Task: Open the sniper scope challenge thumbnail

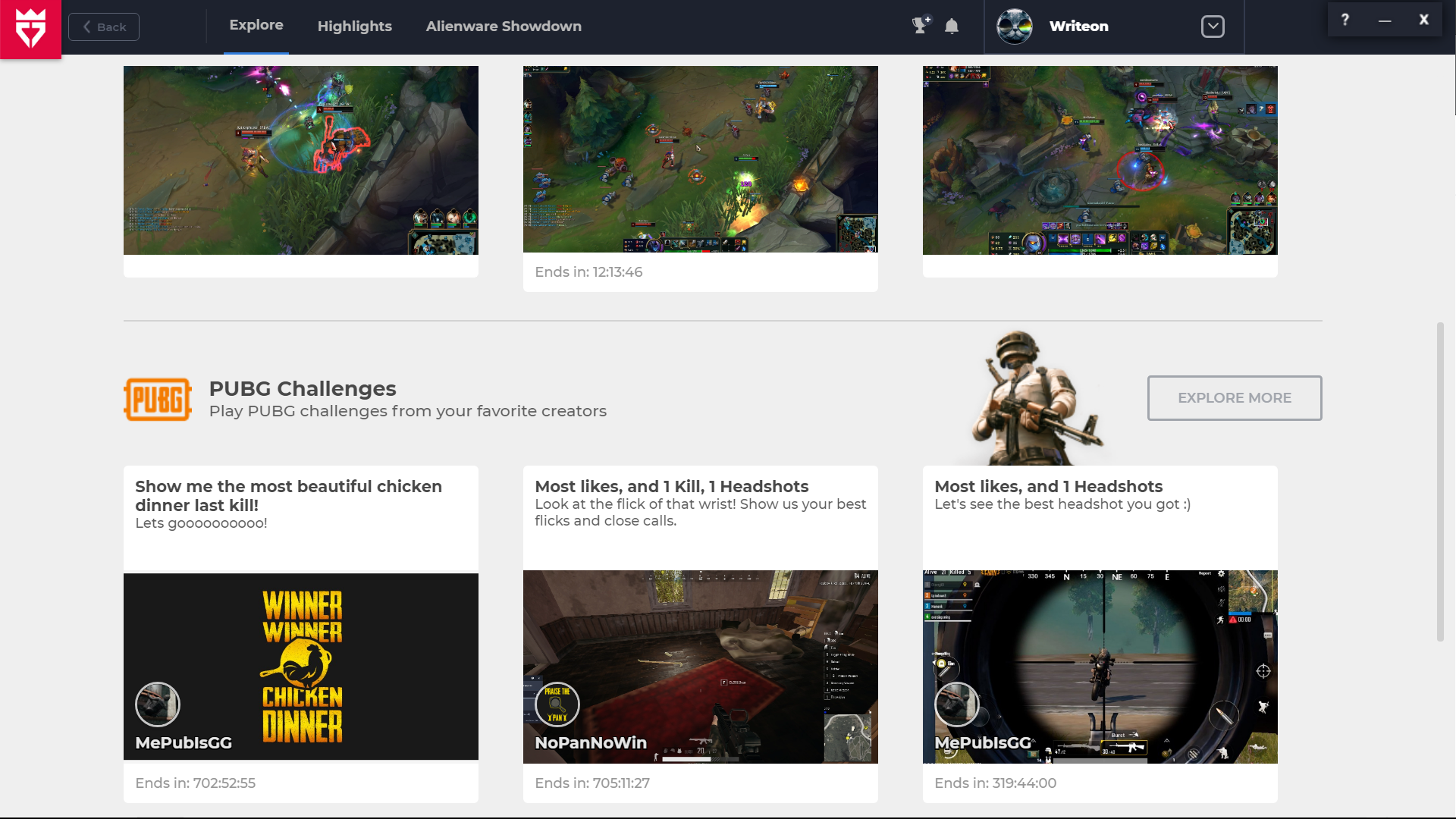Action: tap(1100, 667)
